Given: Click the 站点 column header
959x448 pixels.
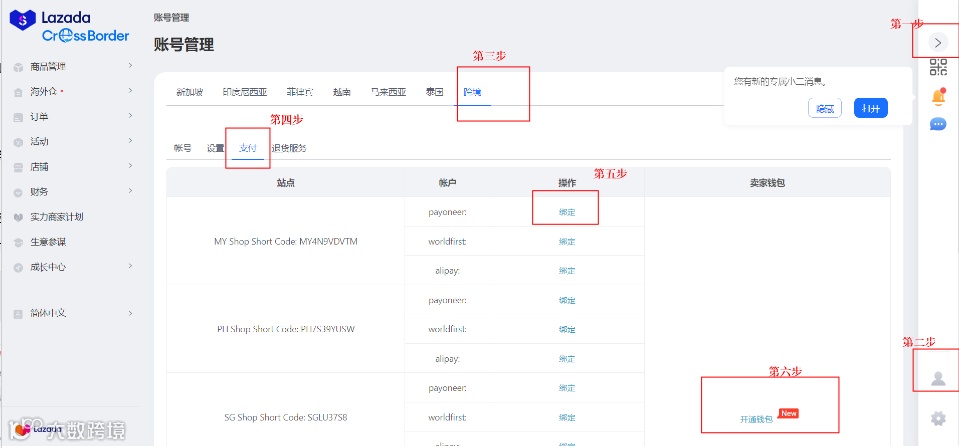Looking at the screenshot, I should 286,182.
